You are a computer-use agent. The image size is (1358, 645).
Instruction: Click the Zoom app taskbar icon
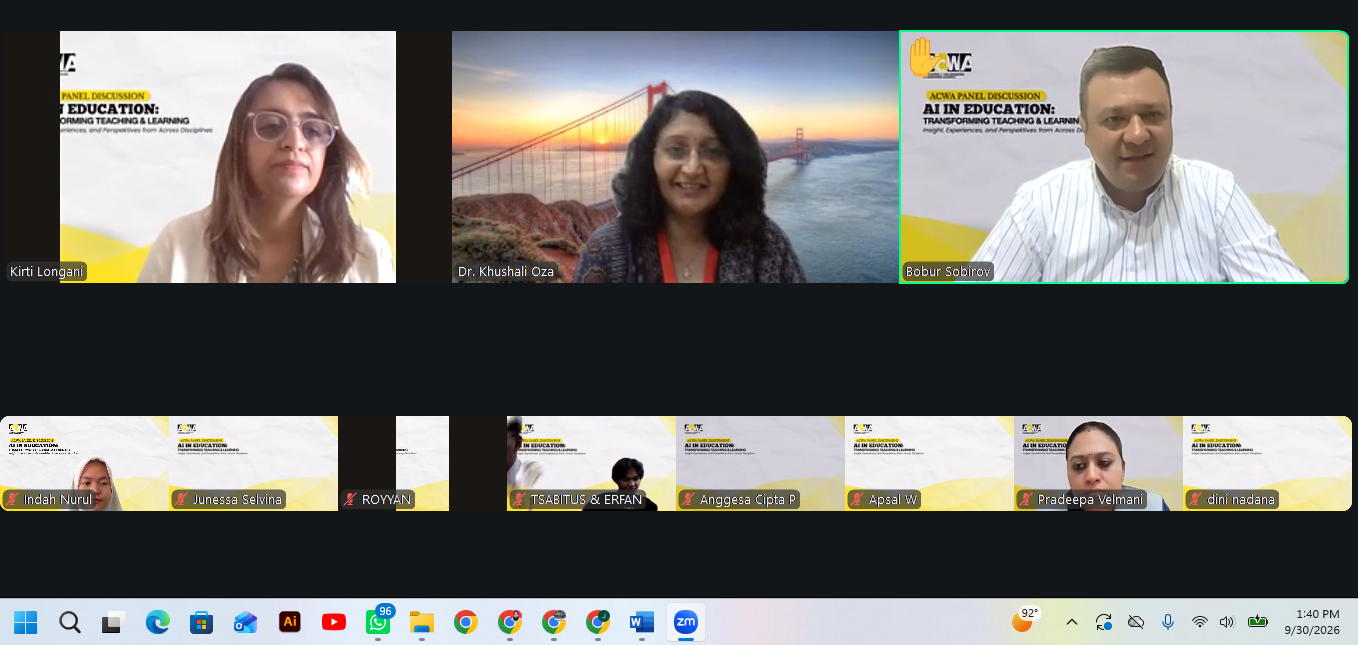686,622
